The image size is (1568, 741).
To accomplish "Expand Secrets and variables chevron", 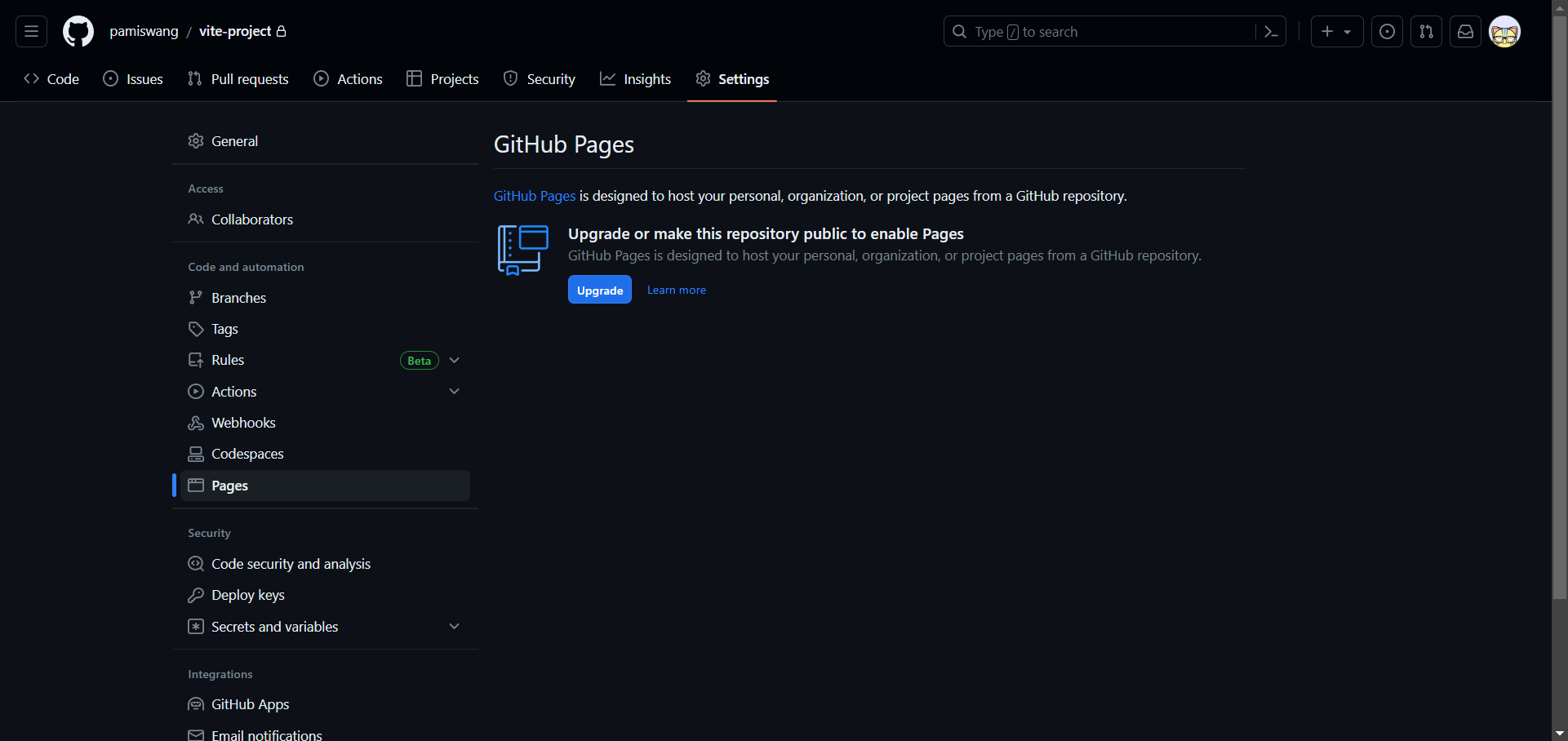I will (x=455, y=627).
